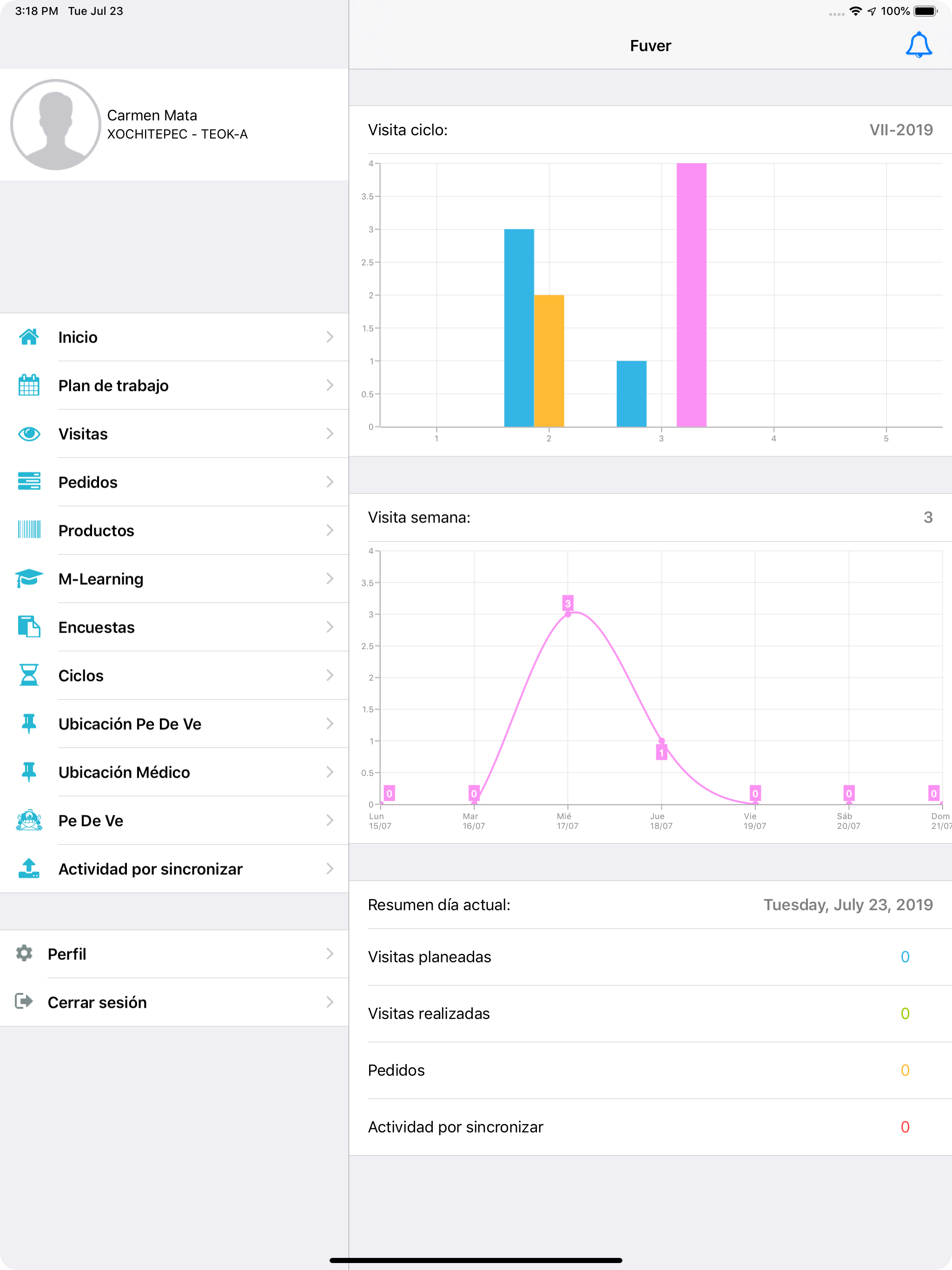This screenshot has width=952, height=1270.
Task: Tap the Visitas planeadas row
Action: pyautogui.click(x=651, y=957)
